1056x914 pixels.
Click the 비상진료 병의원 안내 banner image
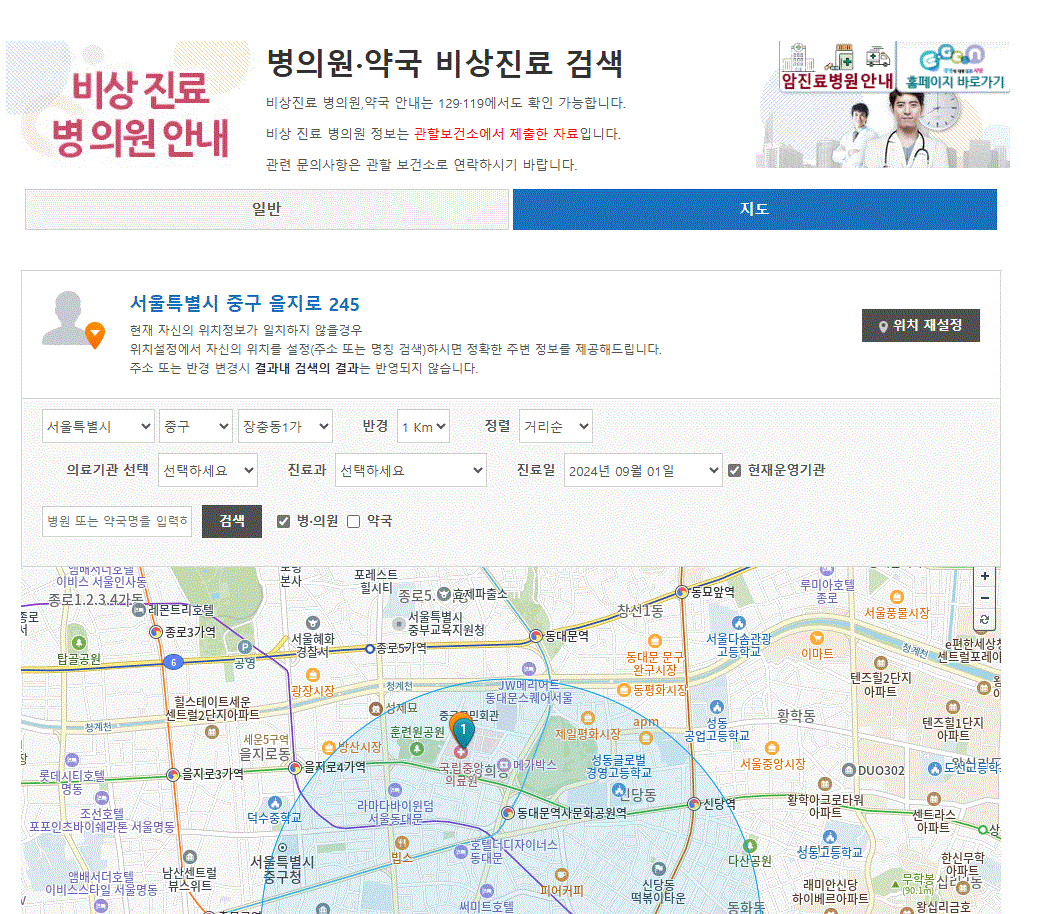coord(128,105)
